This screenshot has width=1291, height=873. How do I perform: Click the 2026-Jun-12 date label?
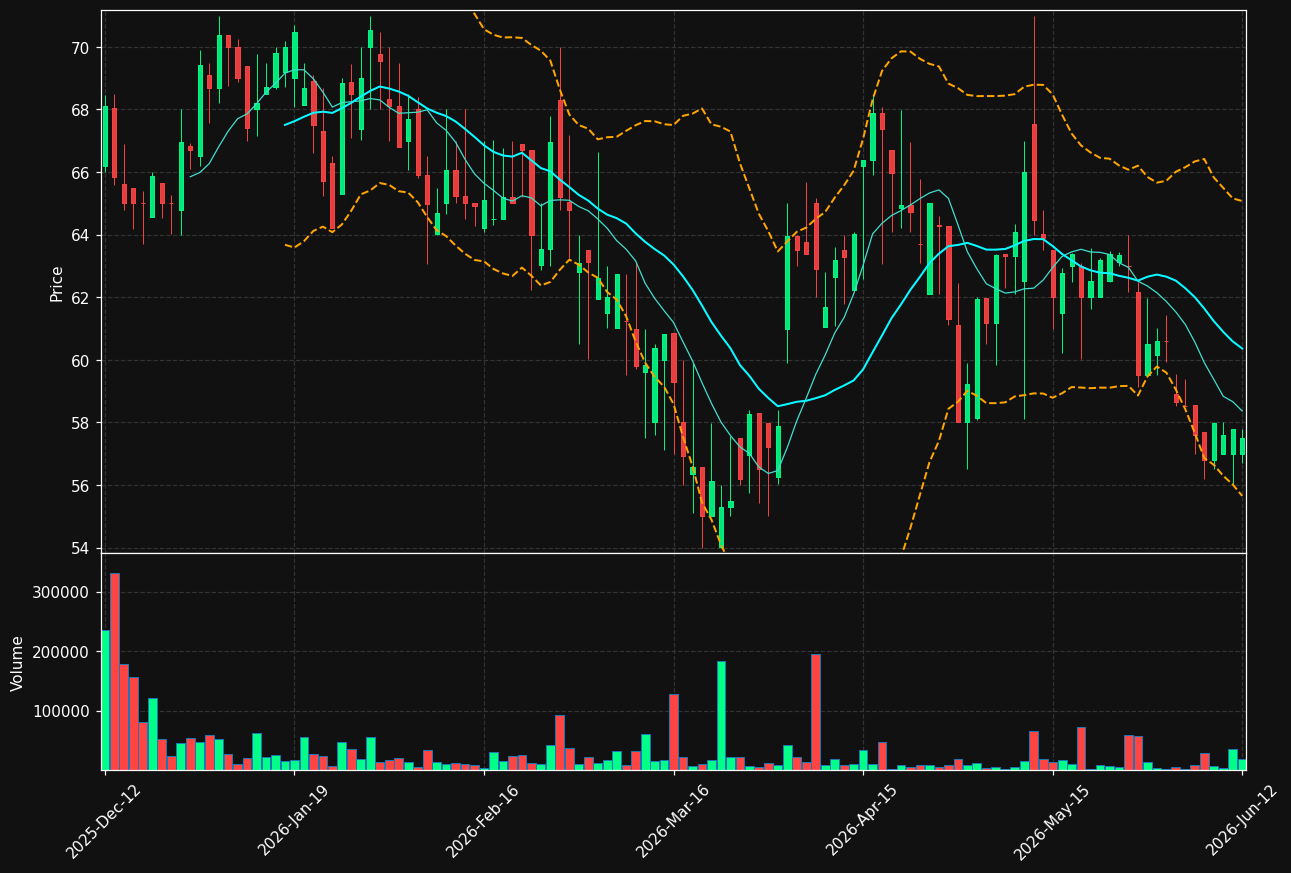pyautogui.click(x=1242, y=821)
